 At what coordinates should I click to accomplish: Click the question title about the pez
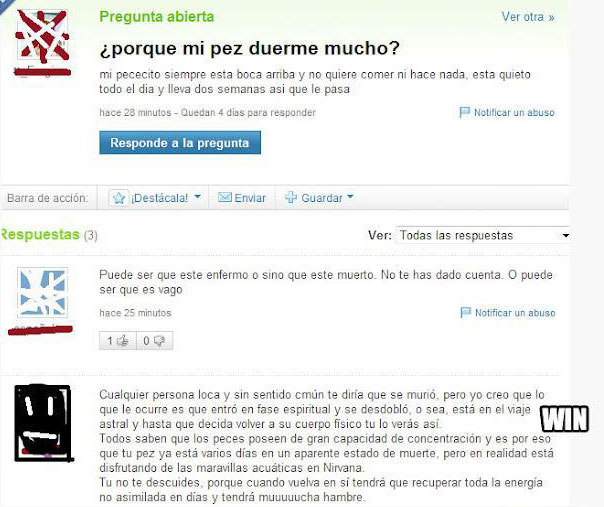(x=250, y=49)
